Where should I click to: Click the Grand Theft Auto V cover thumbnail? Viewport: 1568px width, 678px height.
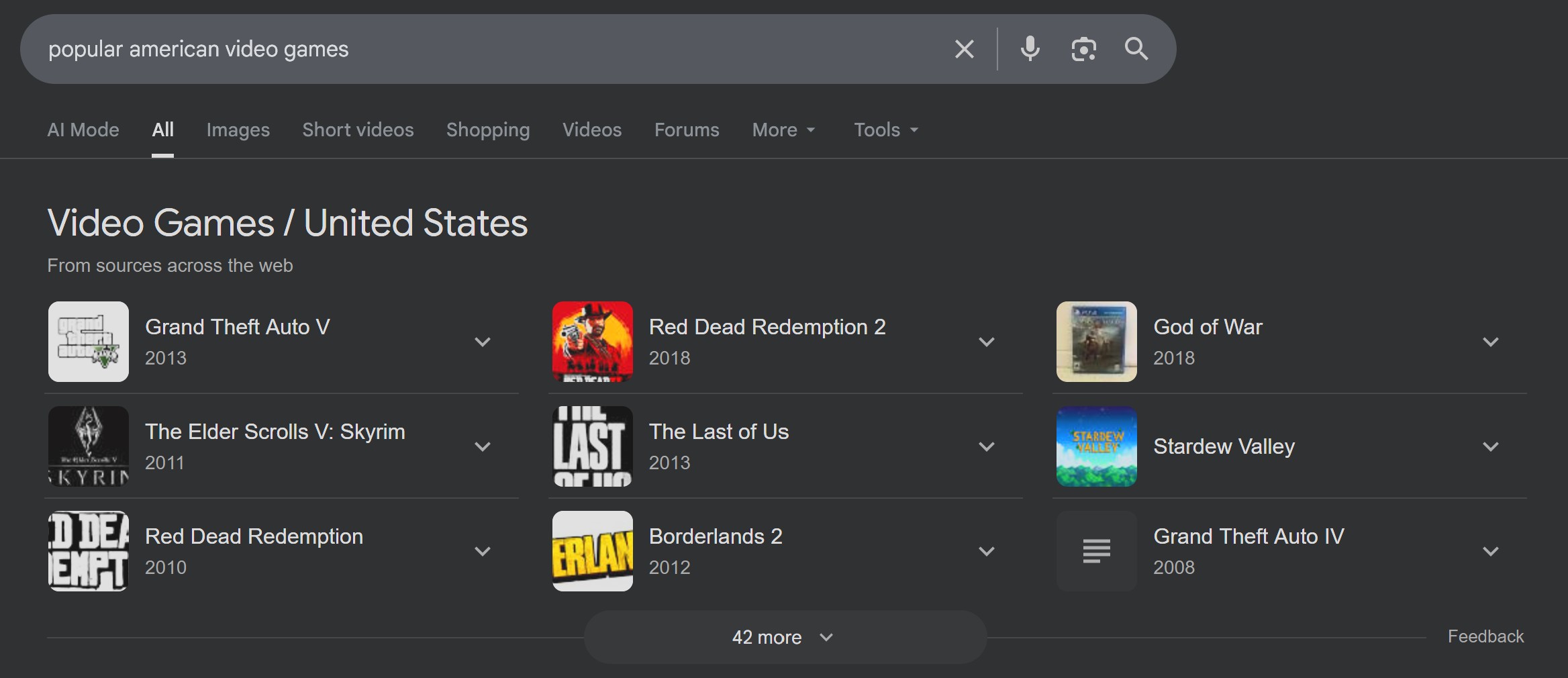coord(89,342)
